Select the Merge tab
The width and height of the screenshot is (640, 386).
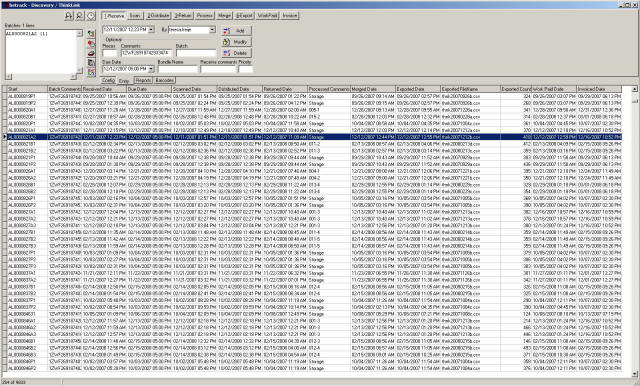[224, 16]
